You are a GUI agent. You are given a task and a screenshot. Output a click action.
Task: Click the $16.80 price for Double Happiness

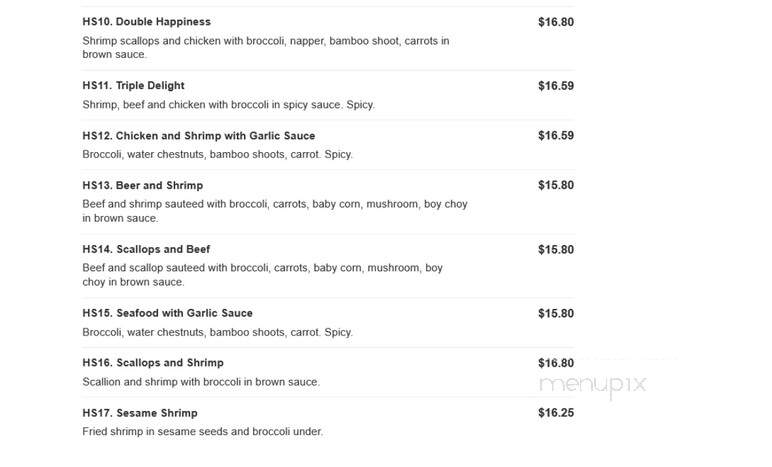[556, 22]
